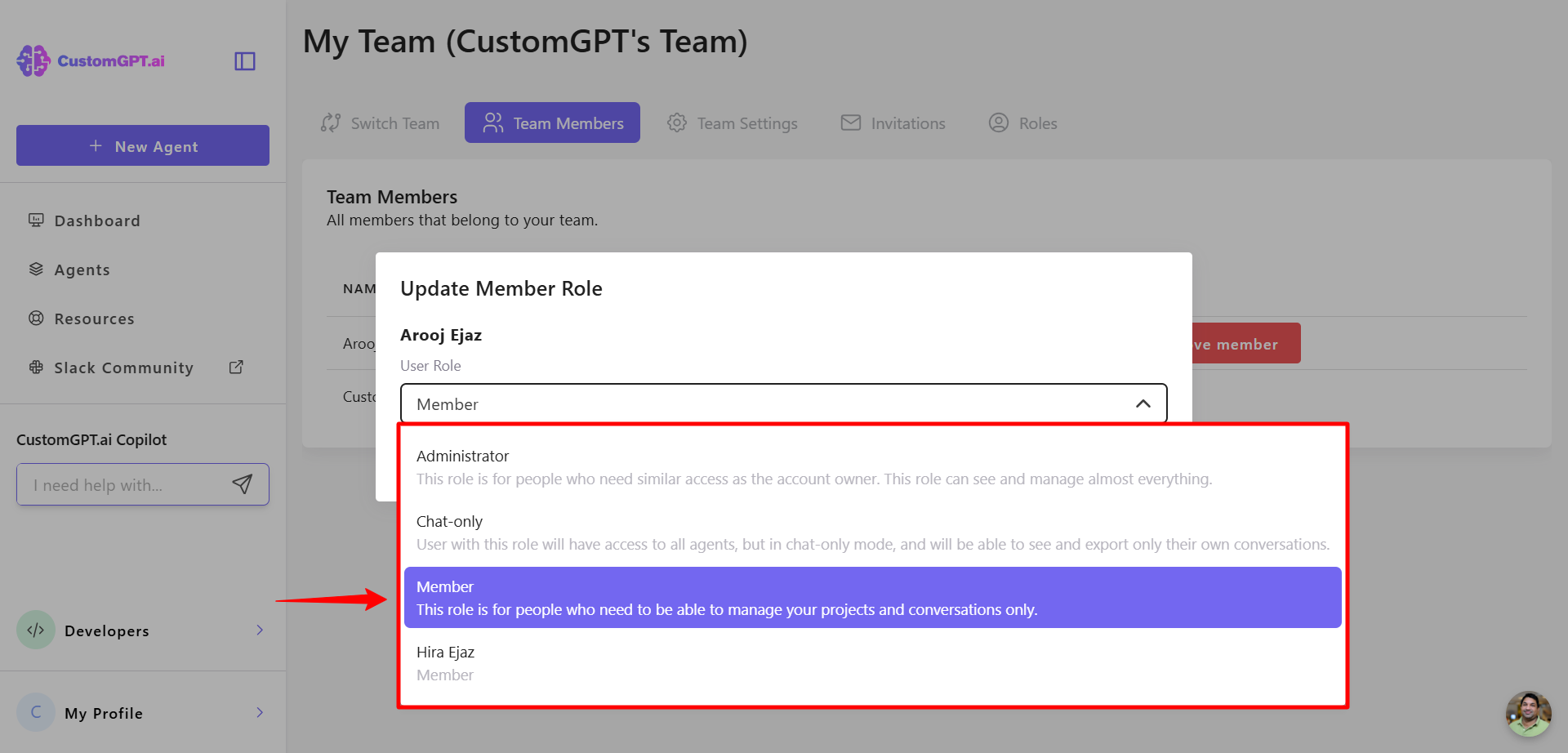Expand the My Profile chevron
This screenshot has height=753, width=1568.
tap(260, 712)
